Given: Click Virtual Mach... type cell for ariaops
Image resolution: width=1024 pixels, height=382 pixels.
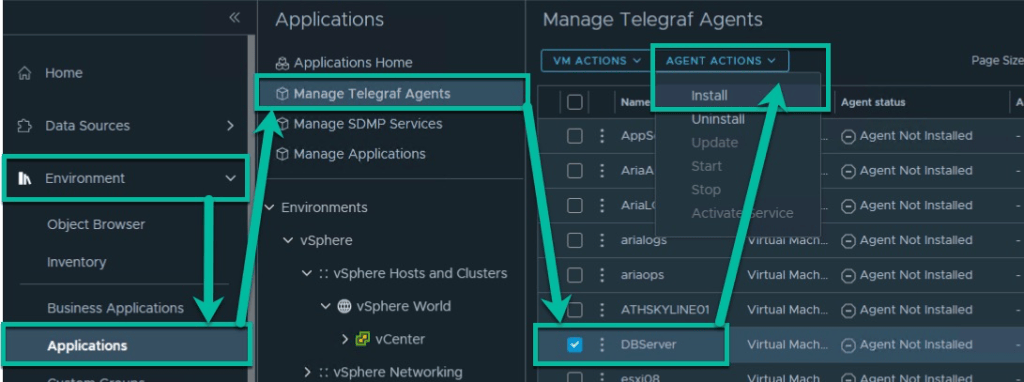Looking at the screenshot, I should pos(787,276).
